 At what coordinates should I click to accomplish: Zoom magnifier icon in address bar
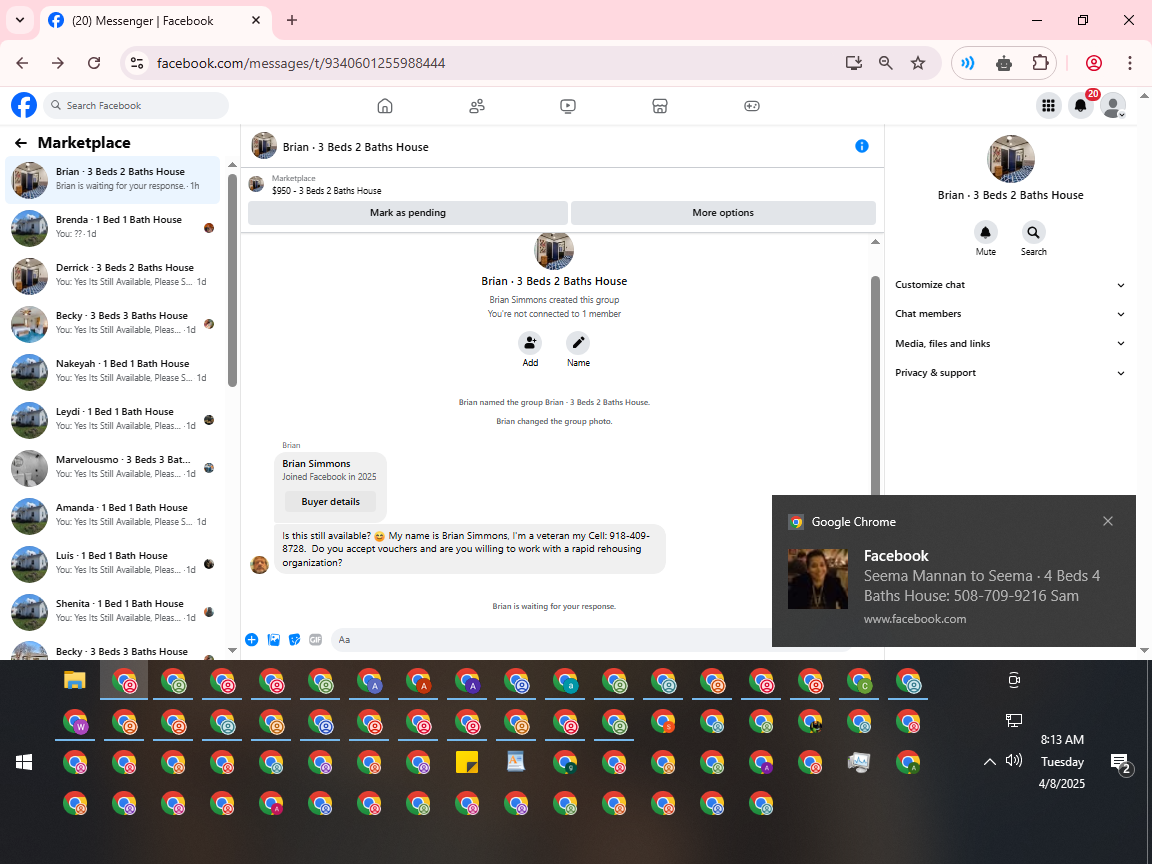[x=886, y=63]
